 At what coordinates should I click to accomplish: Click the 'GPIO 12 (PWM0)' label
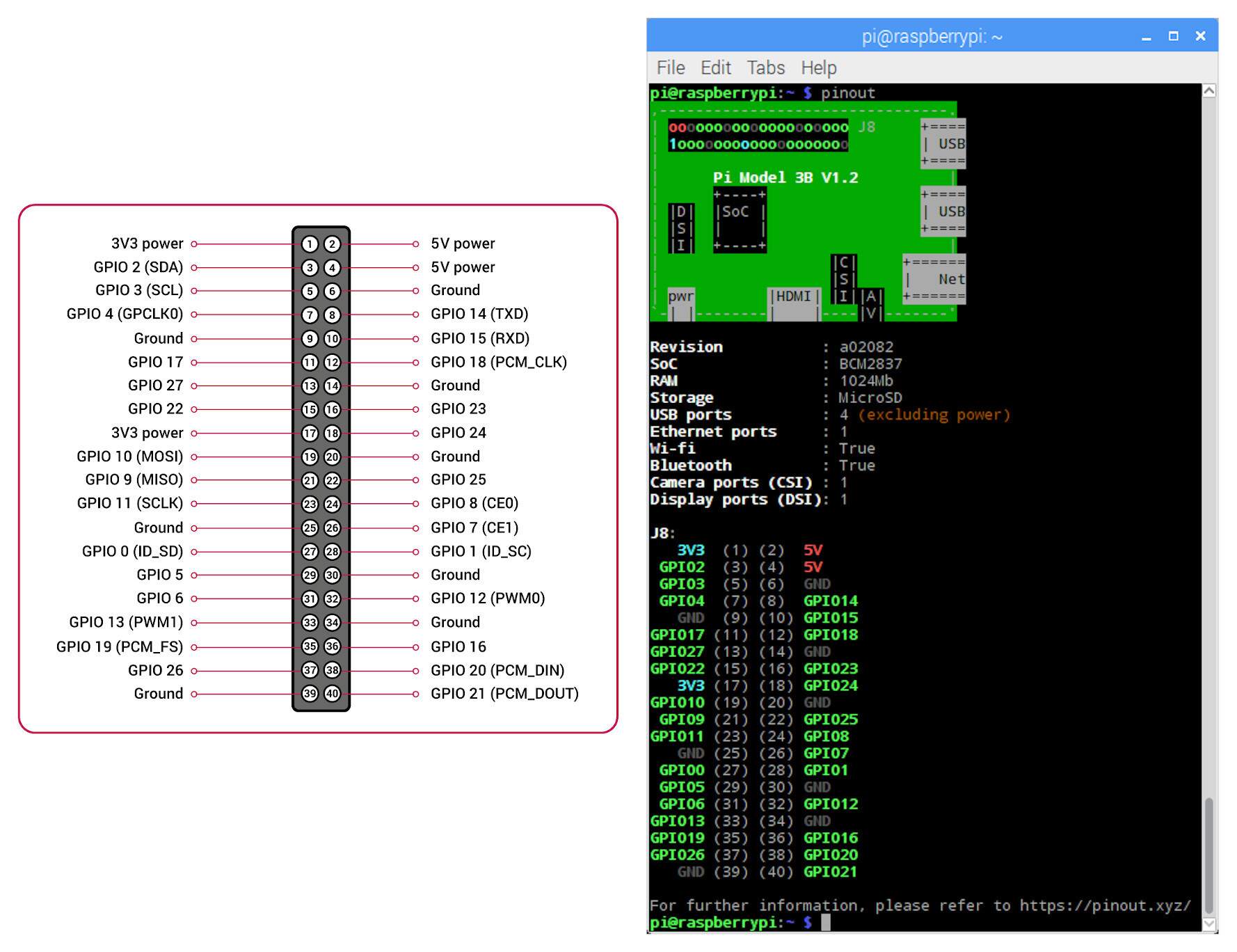488,598
